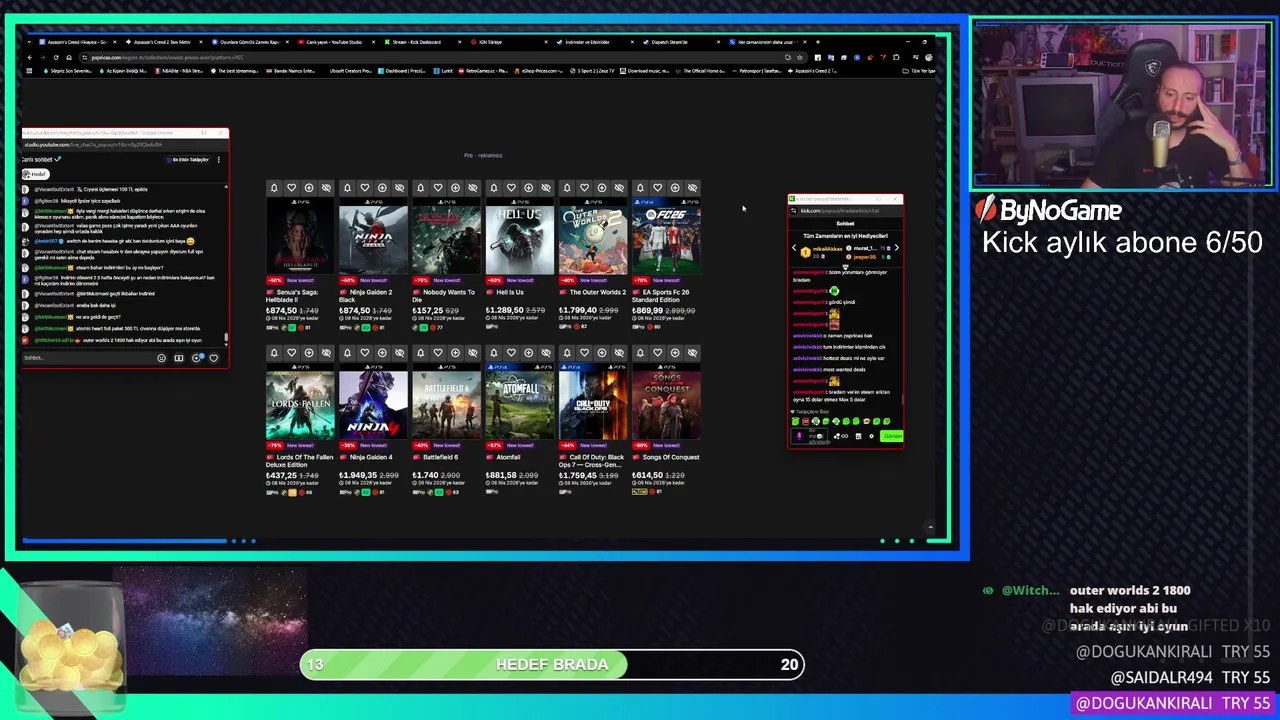This screenshot has height=720, width=1280.
Task: Click plus icon above EA Sports FC 26
Action: tap(674, 188)
